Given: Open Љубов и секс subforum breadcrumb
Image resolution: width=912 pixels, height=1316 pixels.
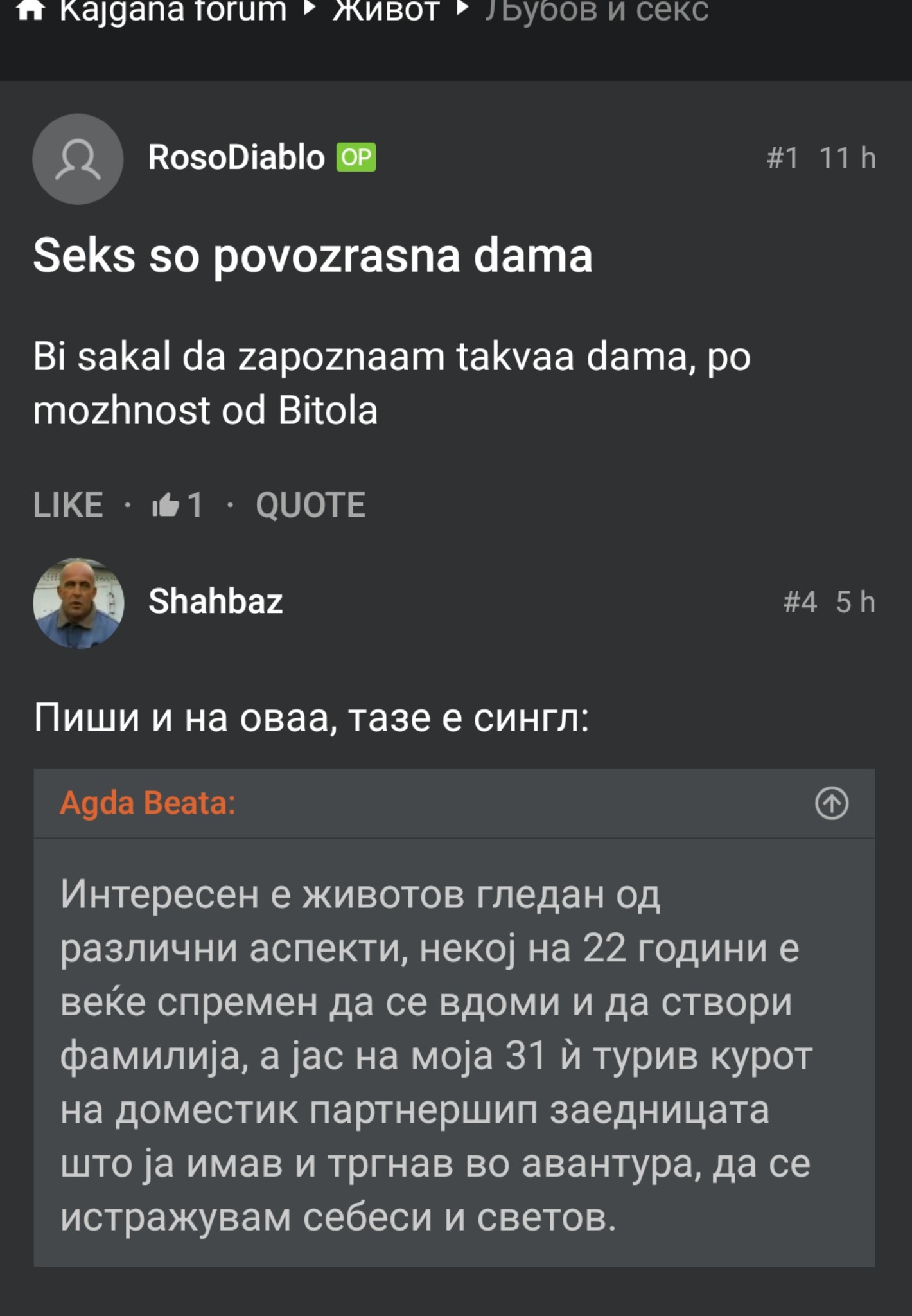Looking at the screenshot, I should coord(597,10).
